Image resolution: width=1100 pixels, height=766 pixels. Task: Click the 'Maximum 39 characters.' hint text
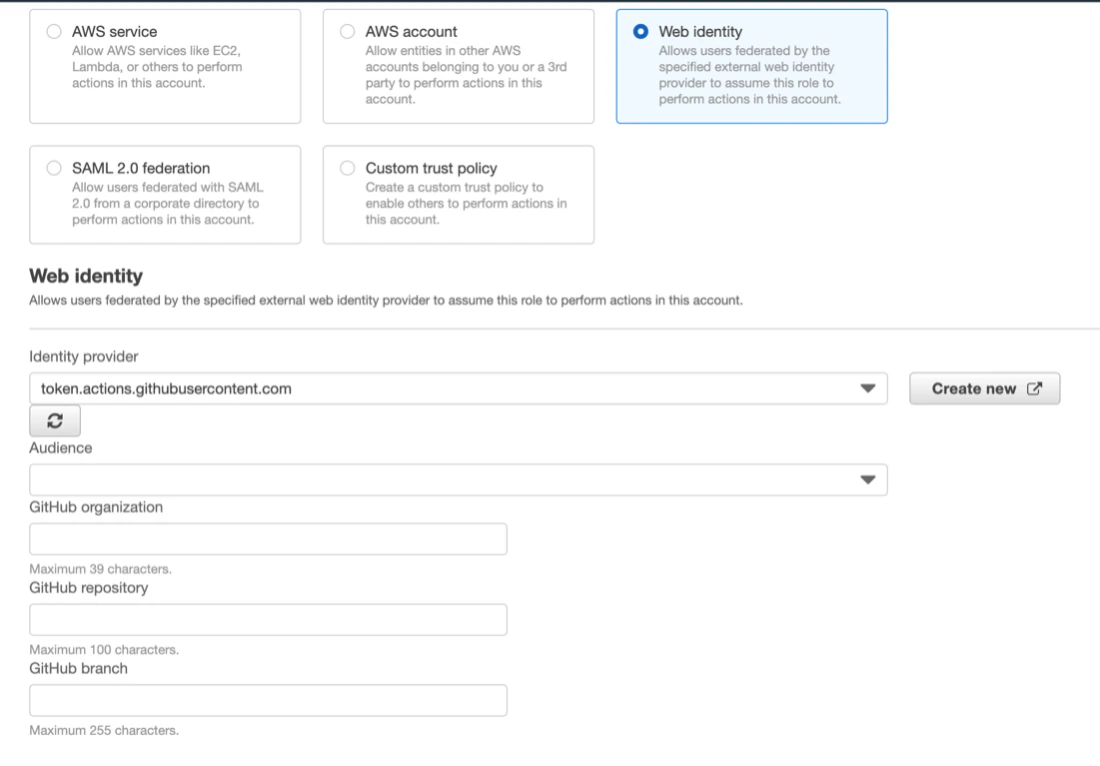[x=100, y=569]
